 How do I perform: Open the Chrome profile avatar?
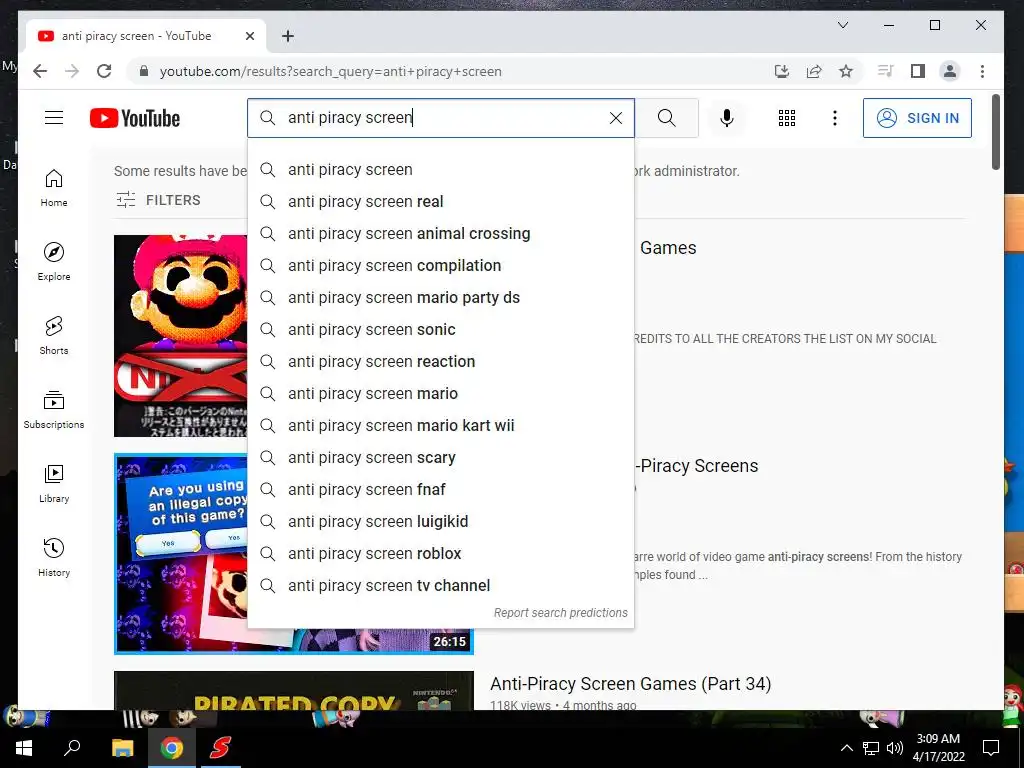(x=950, y=71)
